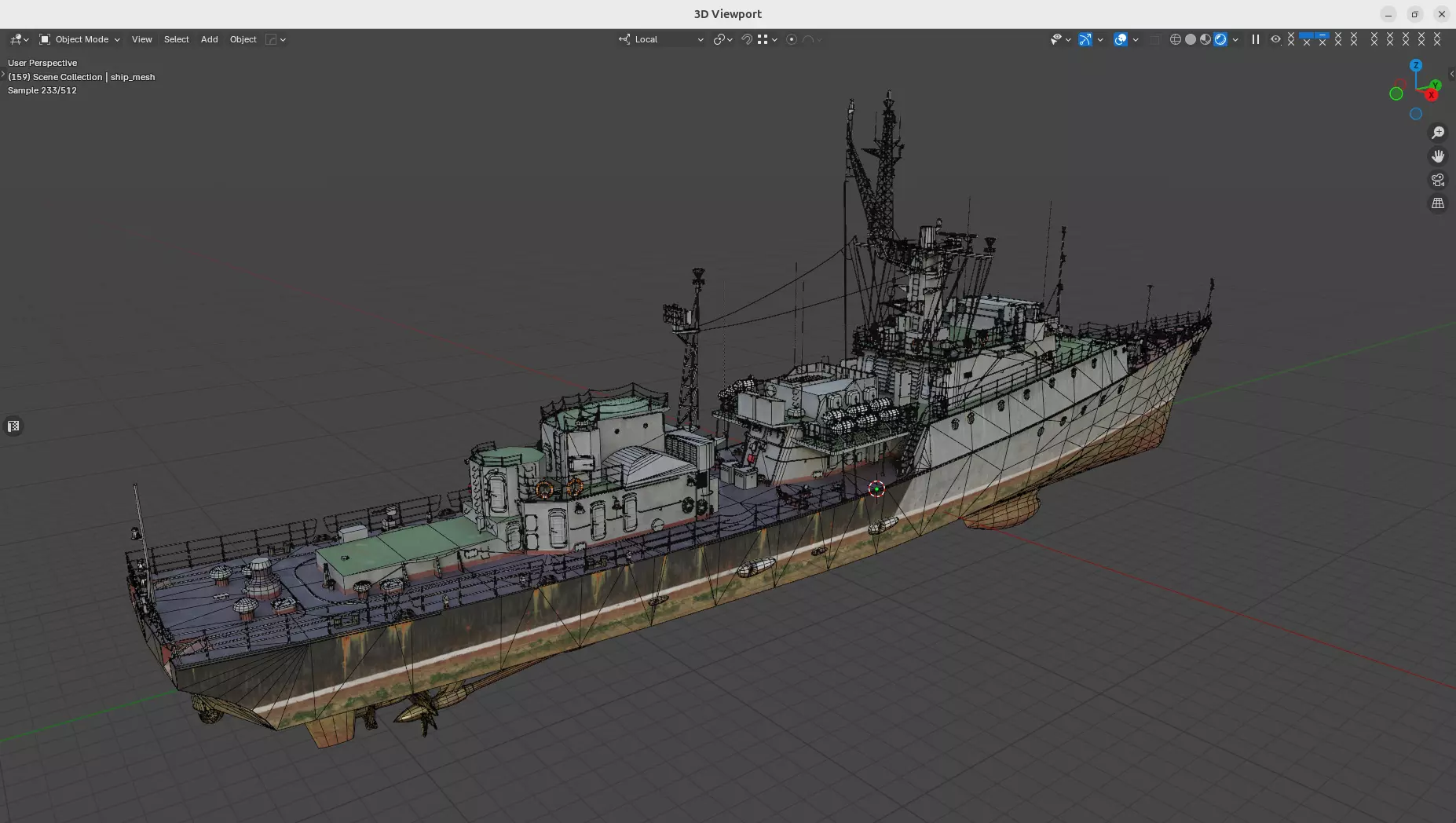
Task: Click the '3D Viewport' window title
Action: [x=727, y=14]
